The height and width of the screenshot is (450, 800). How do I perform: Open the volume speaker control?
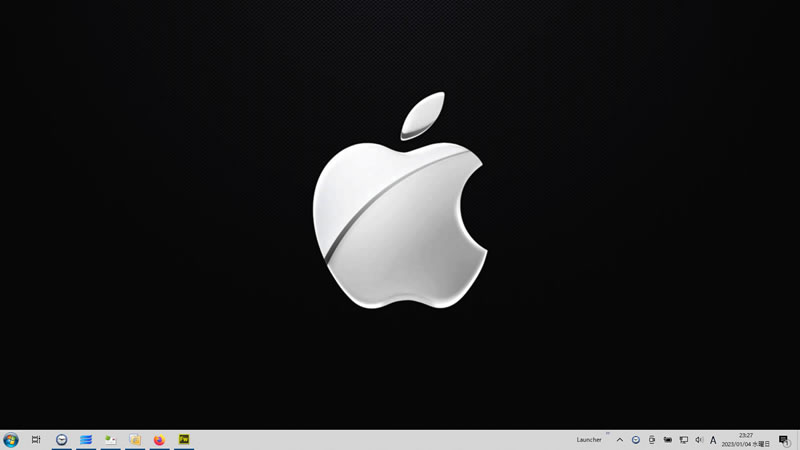coord(699,440)
